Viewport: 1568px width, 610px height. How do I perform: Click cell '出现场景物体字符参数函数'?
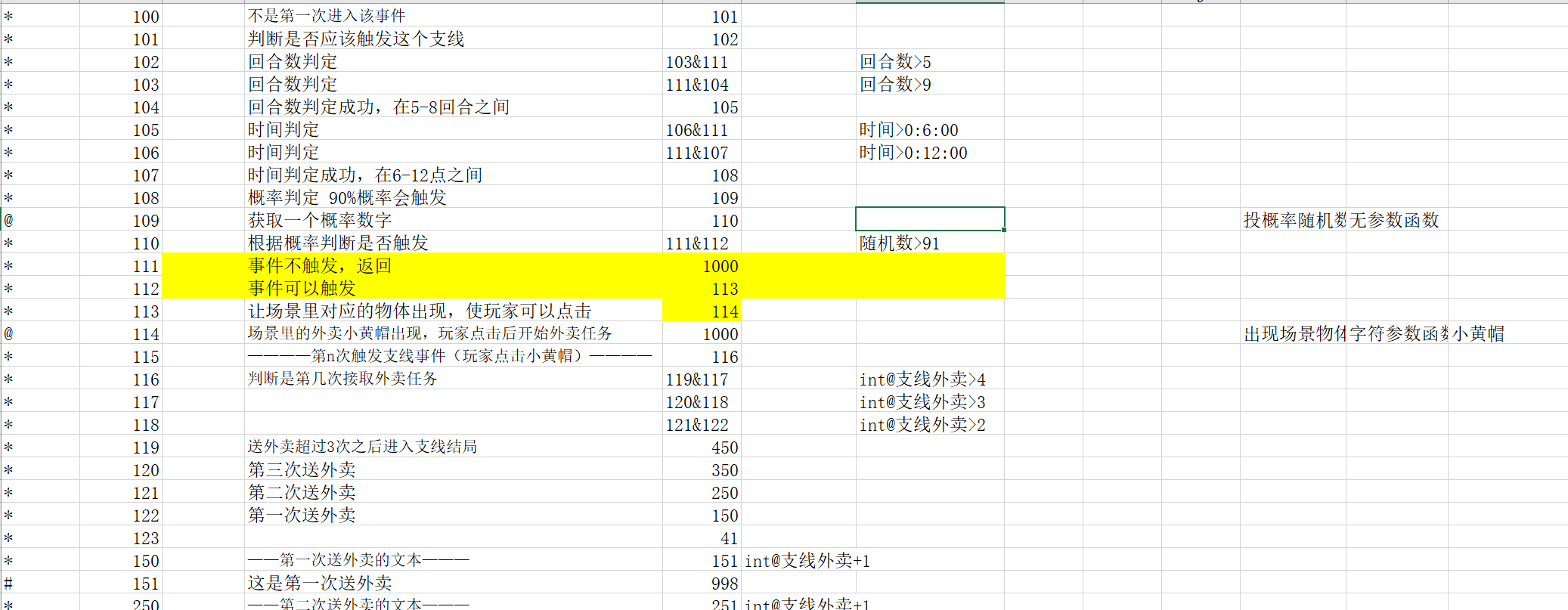tap(1346, 333)
